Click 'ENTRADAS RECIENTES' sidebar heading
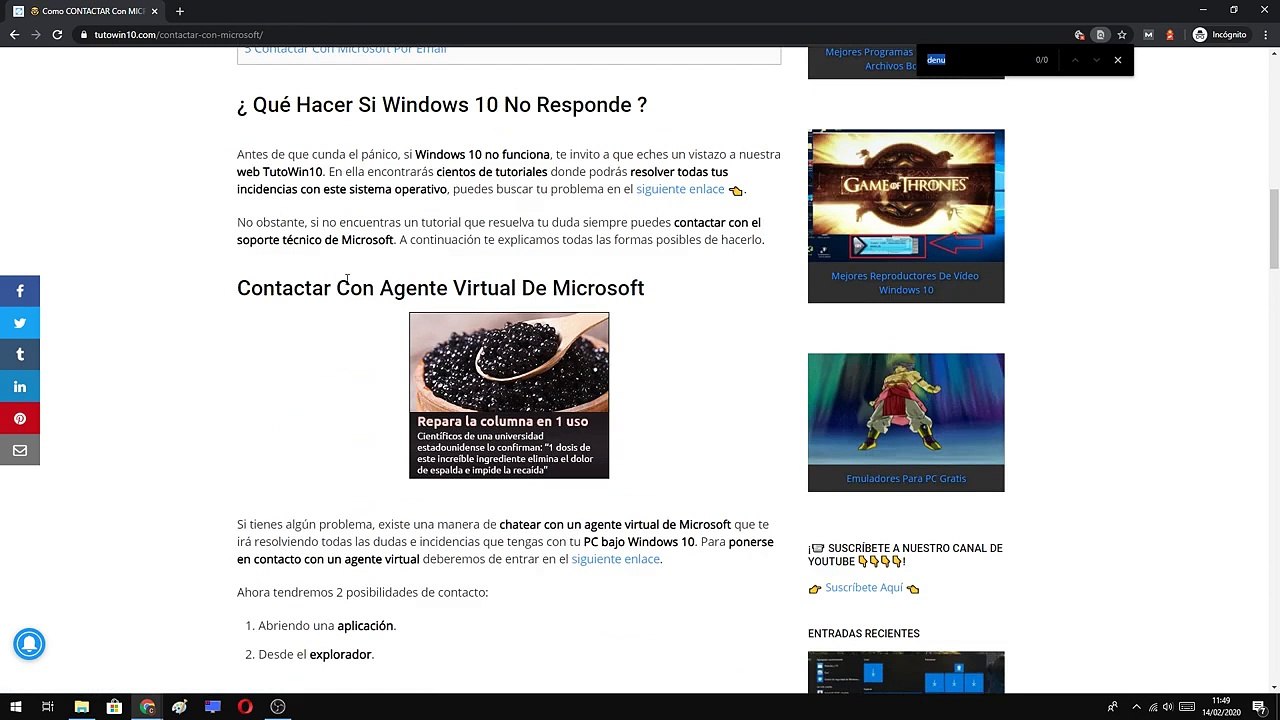Image resolution: width=1280 pixels, height=720 pixels. tap(864, 633)
